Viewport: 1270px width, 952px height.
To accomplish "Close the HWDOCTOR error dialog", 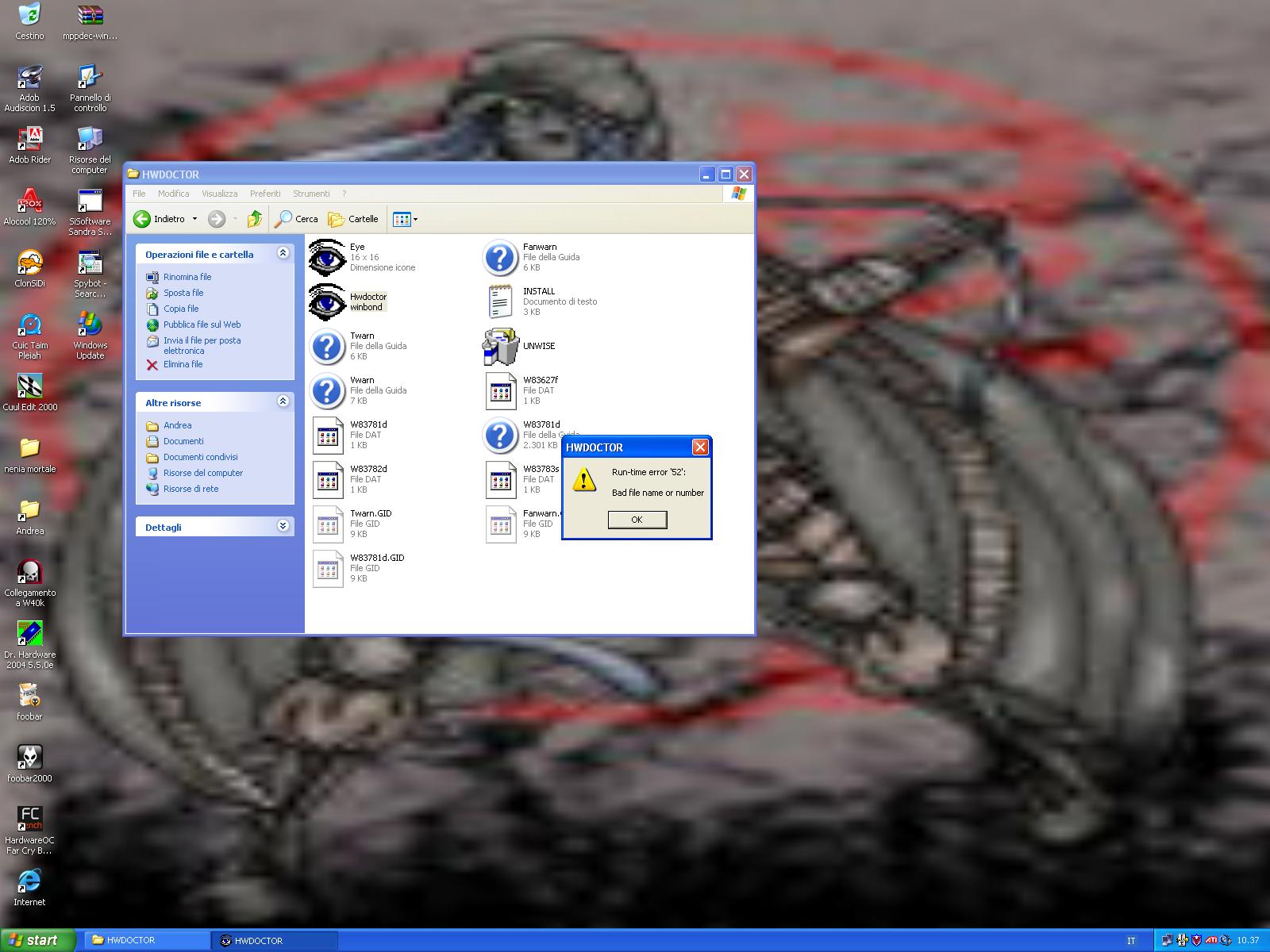I will point(700,447).
